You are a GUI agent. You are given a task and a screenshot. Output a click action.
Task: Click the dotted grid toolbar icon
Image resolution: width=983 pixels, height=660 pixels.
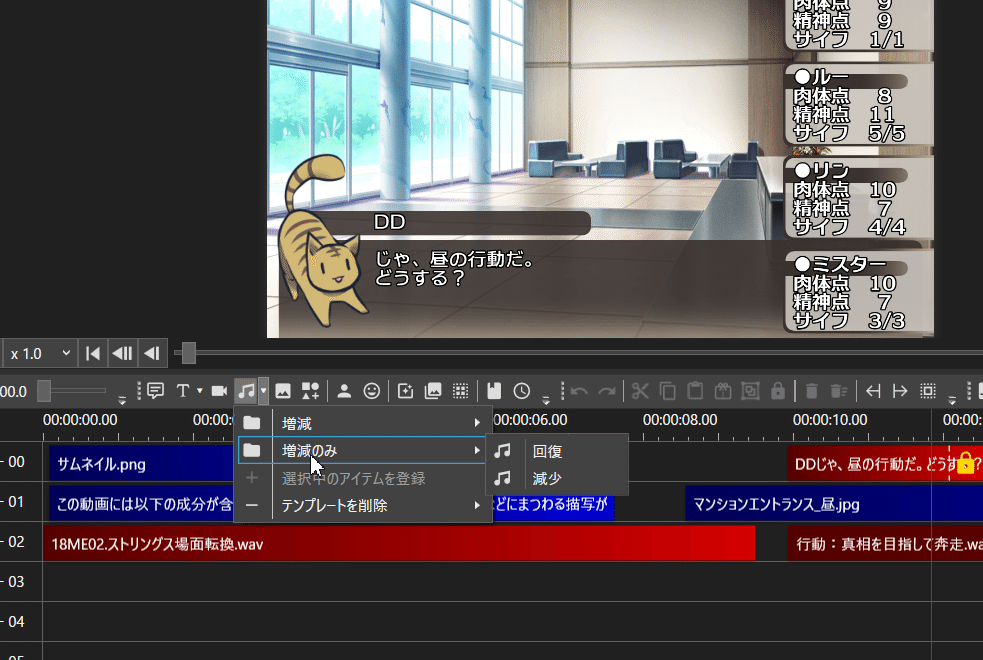(461, 391)
